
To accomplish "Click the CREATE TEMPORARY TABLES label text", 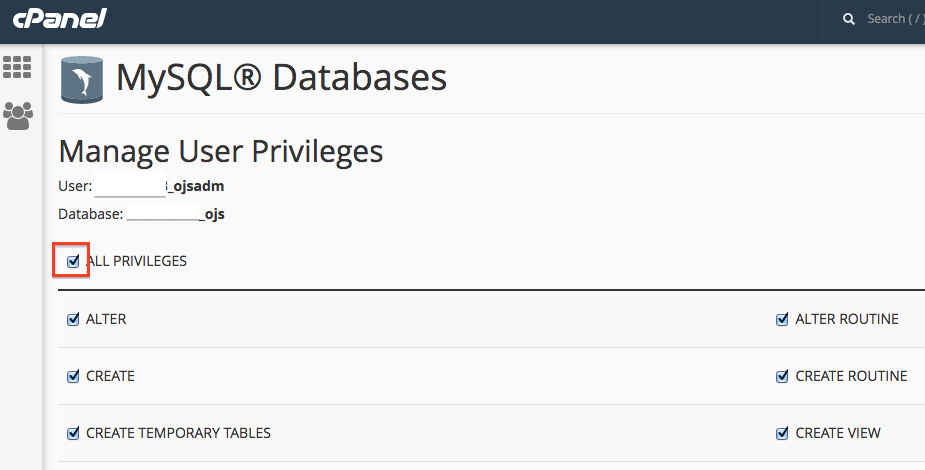I will point(178,433).
